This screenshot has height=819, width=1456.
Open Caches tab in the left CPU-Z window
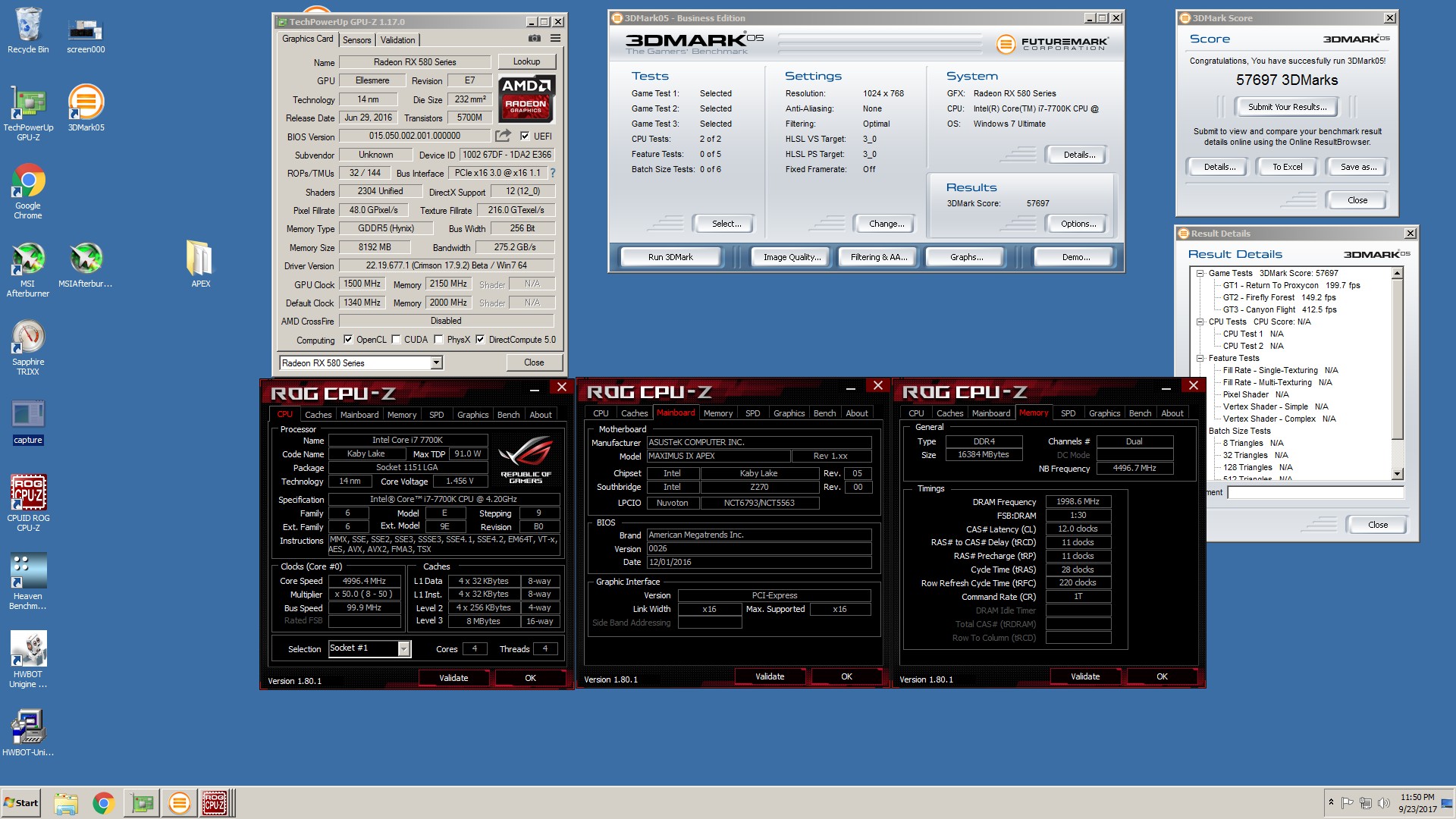coord(318,415)
